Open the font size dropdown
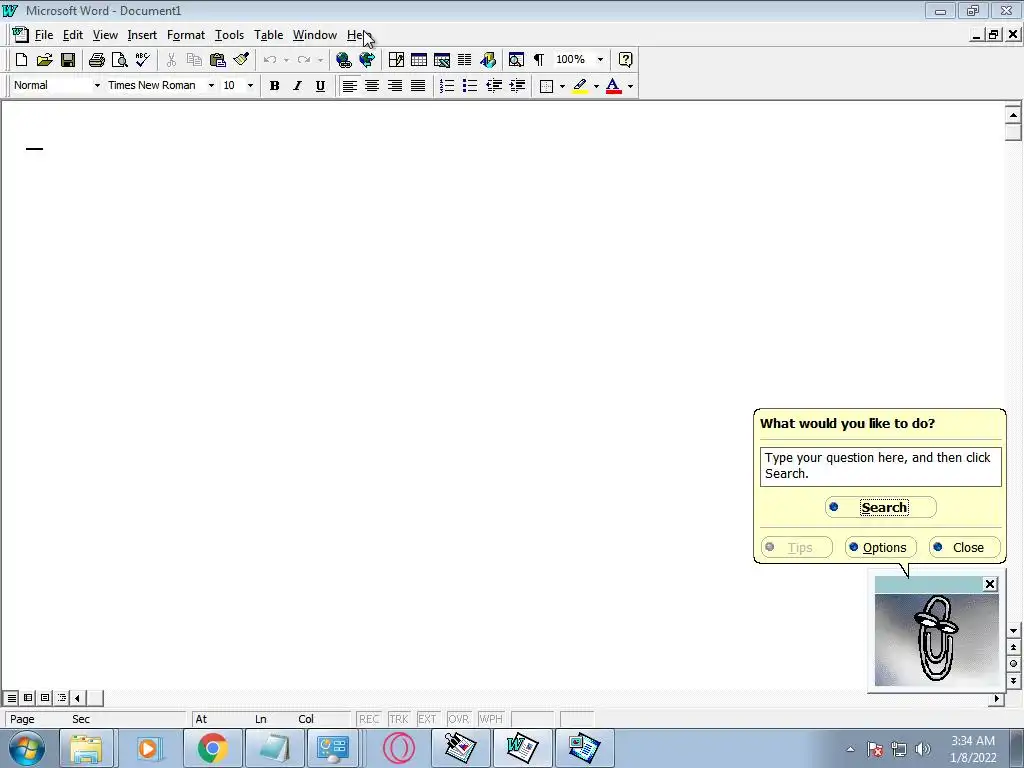The image size is (1024, 768). pos(250,86)
